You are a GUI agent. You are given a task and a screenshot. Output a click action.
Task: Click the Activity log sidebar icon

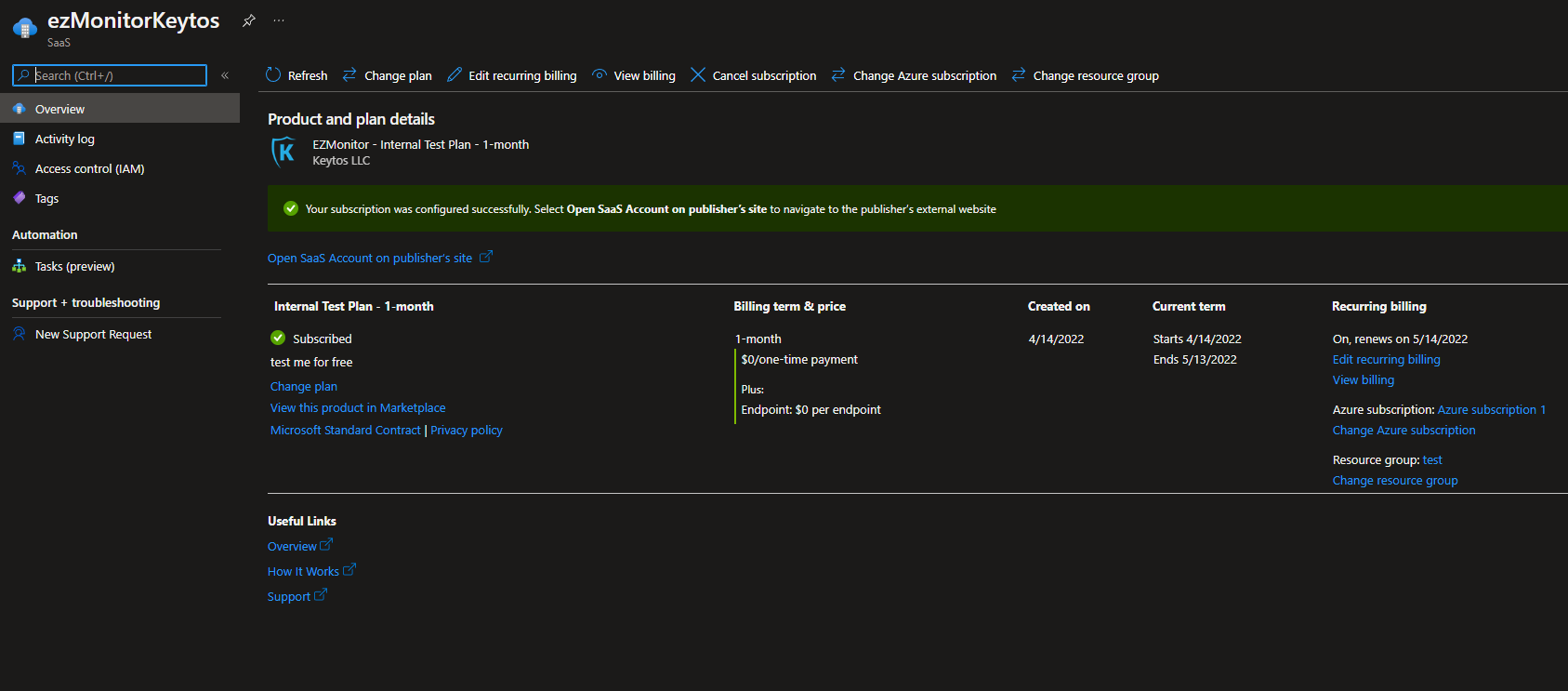(19, 139)
